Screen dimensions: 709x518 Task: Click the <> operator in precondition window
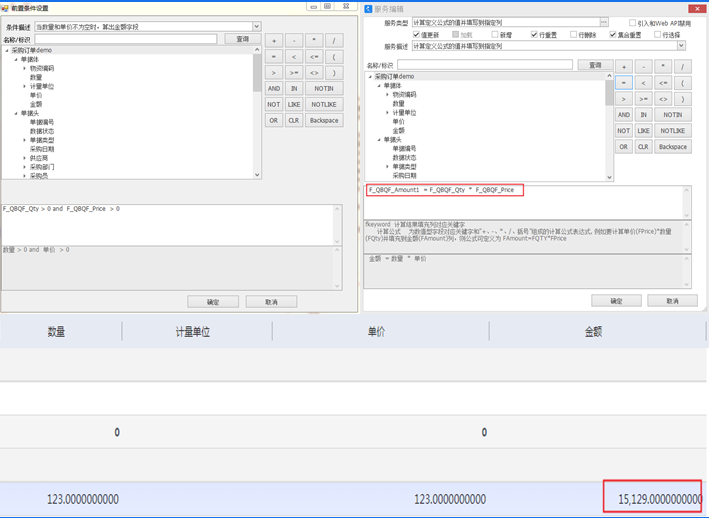point(314,73)
